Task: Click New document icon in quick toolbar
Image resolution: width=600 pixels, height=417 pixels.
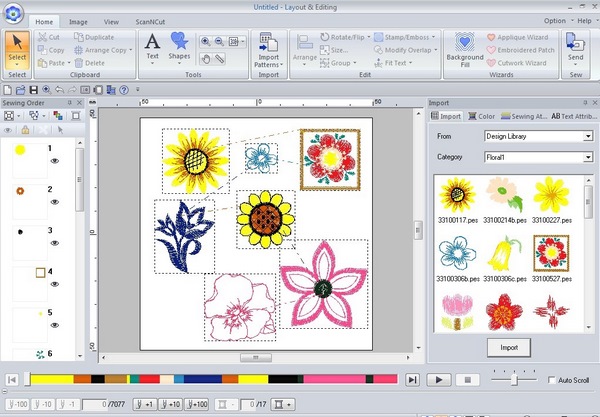Action: coord(7,90)
